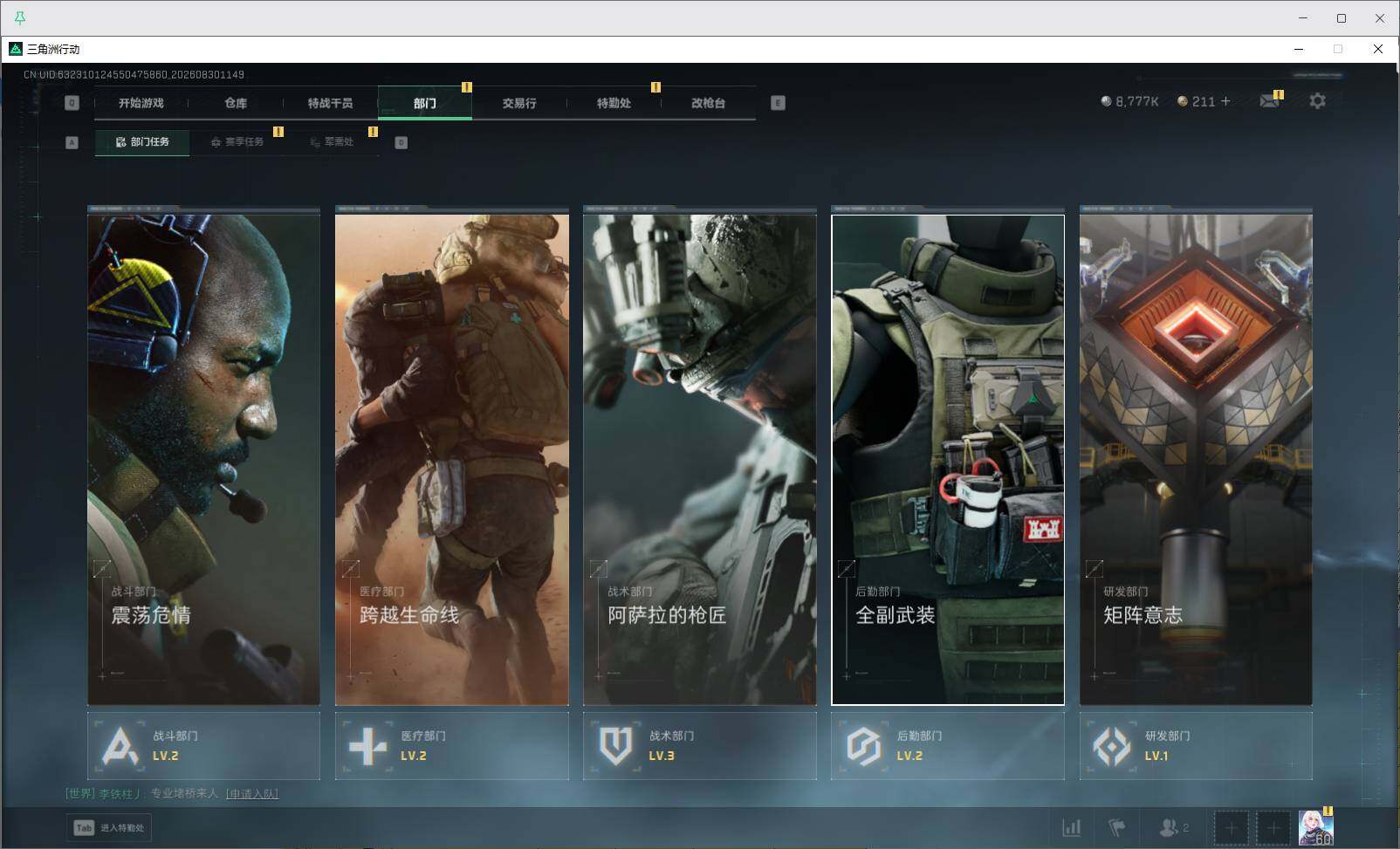Click the first empty teammate plus slot
This screenshot has height=849, width=1400.
[1232, 828]
